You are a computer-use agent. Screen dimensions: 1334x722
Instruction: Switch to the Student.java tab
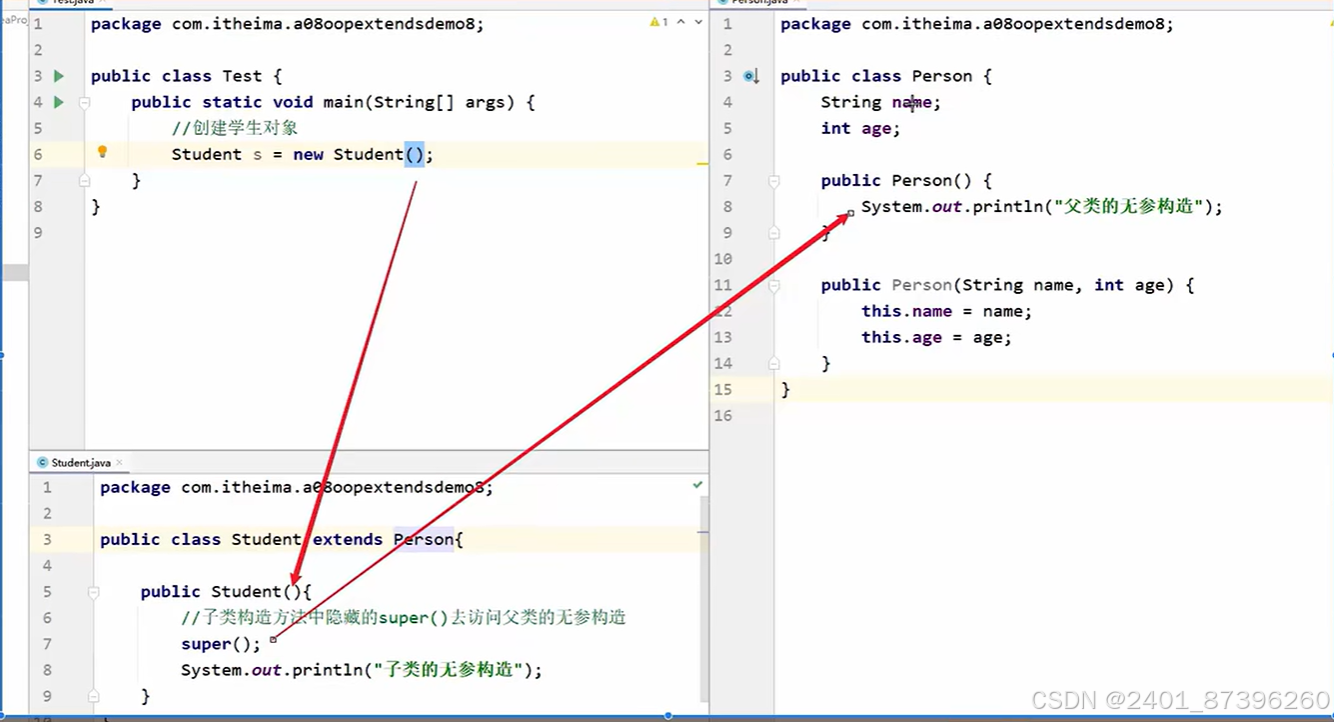tap(81, 463)
